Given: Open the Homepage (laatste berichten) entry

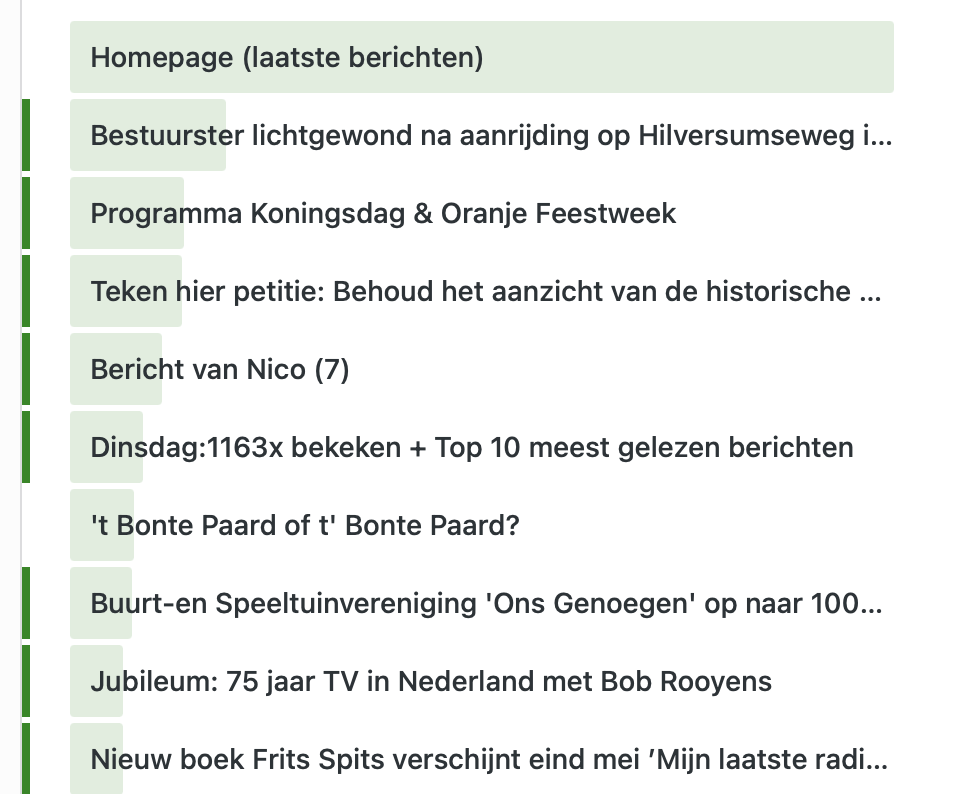Looking at the screenshot, I should point(287,58).
